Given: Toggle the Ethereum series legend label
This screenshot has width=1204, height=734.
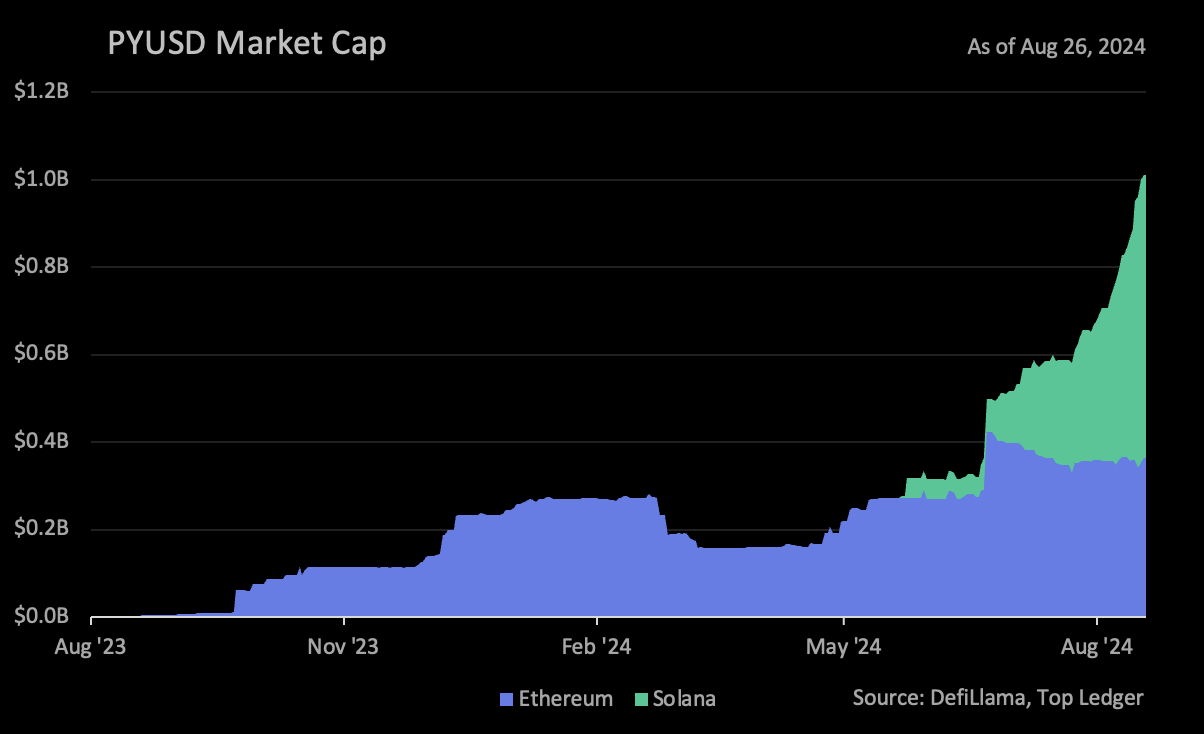Looking at the screenshot, I should (x=565, y=699).
